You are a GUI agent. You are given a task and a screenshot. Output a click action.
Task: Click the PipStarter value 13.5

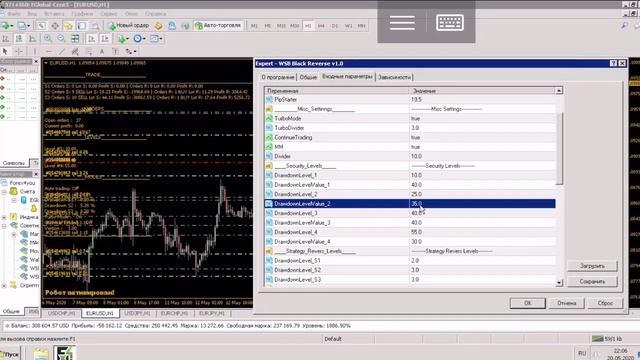(x=482, y=100)
